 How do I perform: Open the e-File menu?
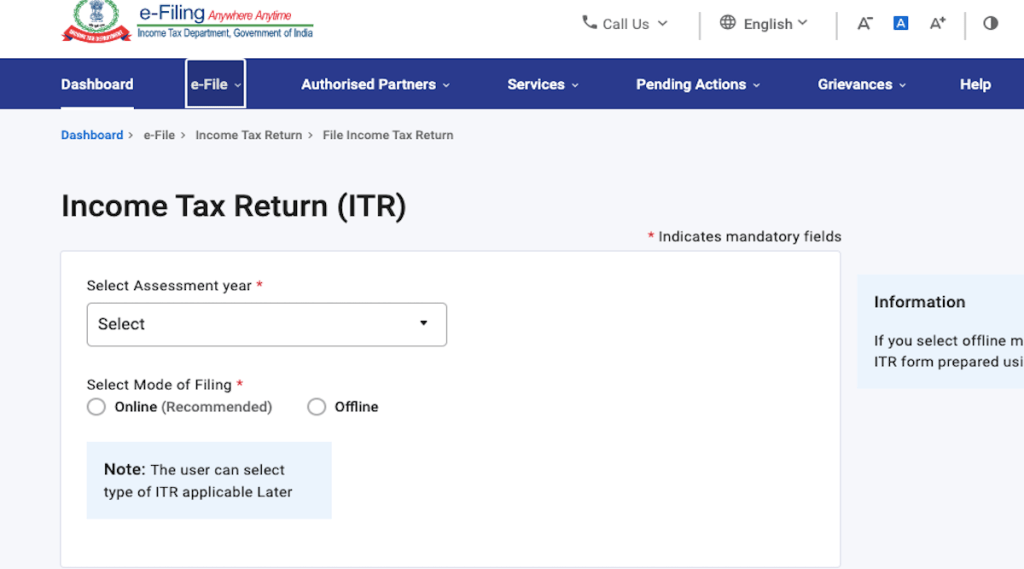pos(215,84)
